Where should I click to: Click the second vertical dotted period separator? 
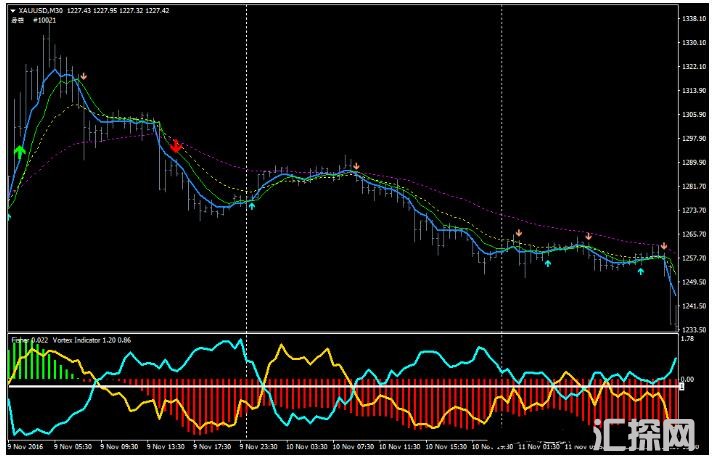[501, 150]
